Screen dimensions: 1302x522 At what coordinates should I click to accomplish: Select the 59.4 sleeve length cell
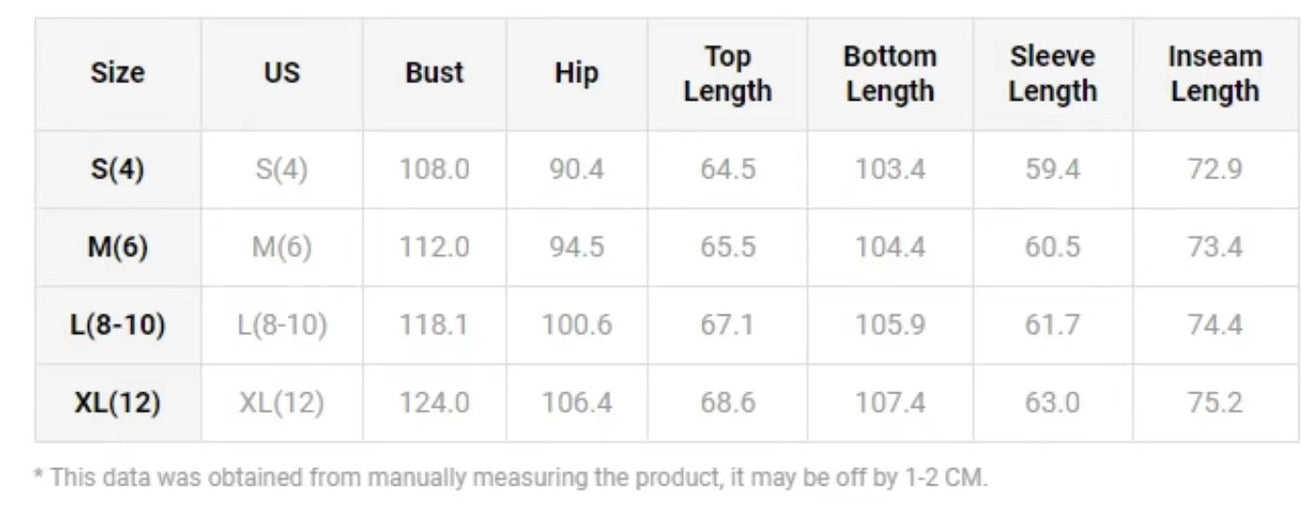pos(1052,169)
